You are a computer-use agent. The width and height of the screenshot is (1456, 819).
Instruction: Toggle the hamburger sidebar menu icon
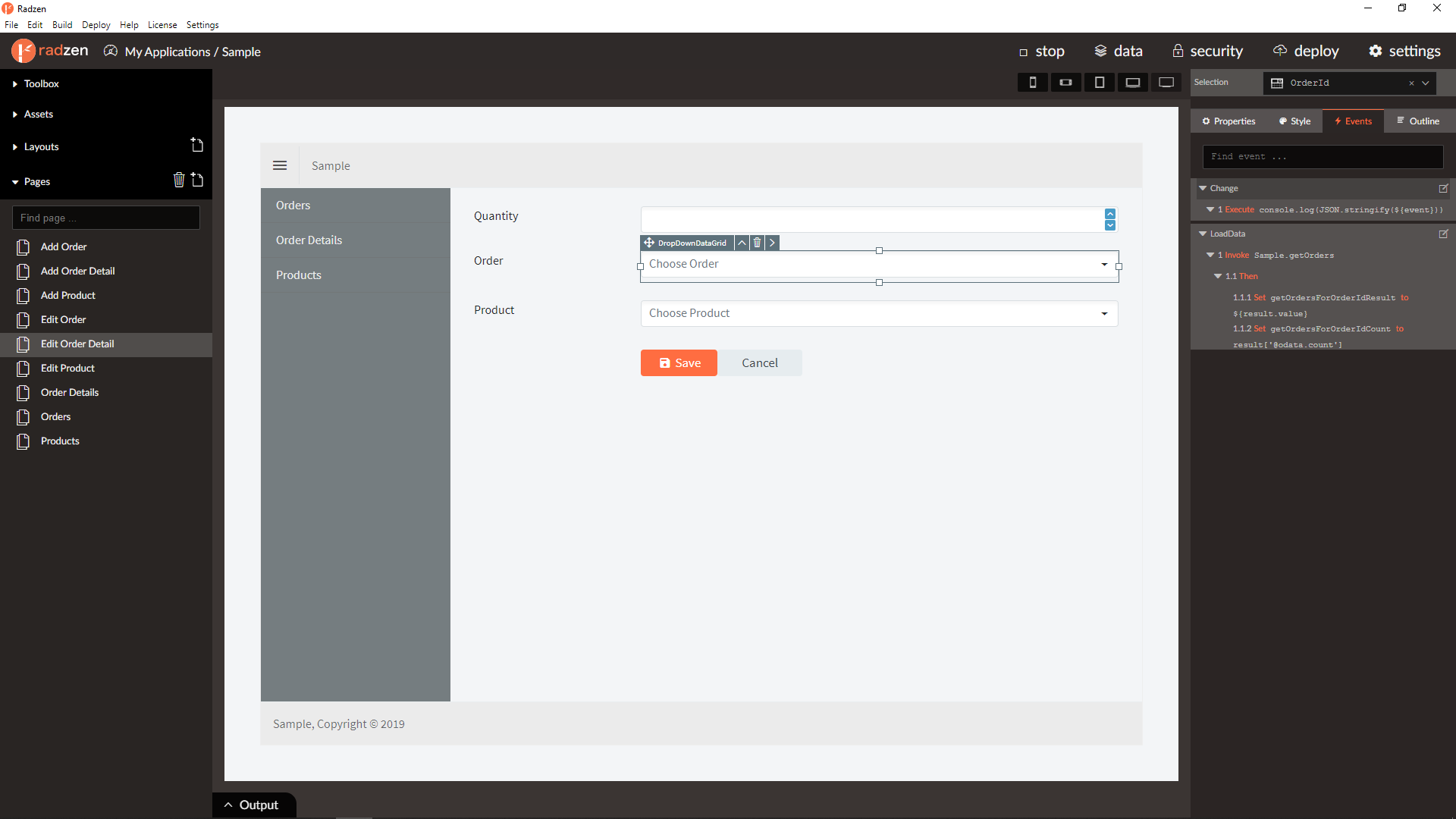coord(280,165)
